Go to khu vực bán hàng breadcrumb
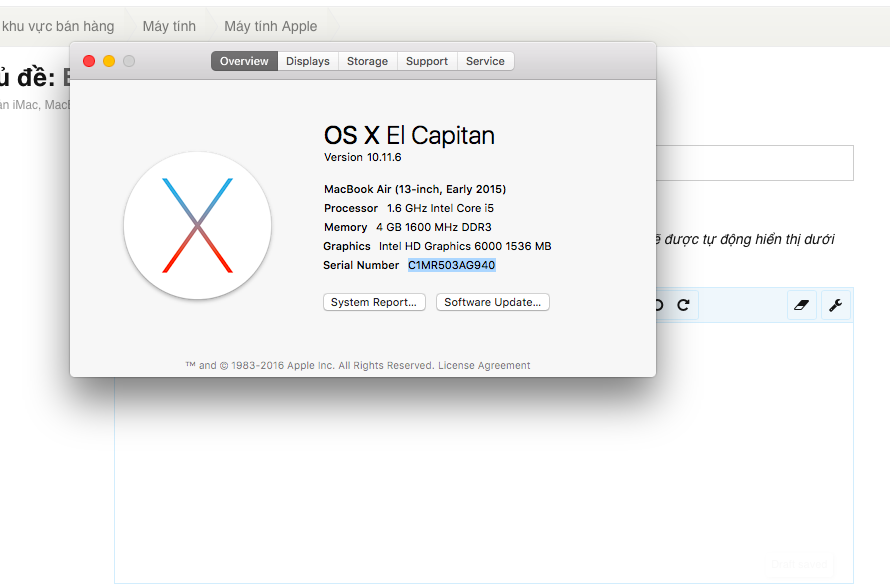Image resolution: width=890 pixels, height=588 pixels. (58, 26)
